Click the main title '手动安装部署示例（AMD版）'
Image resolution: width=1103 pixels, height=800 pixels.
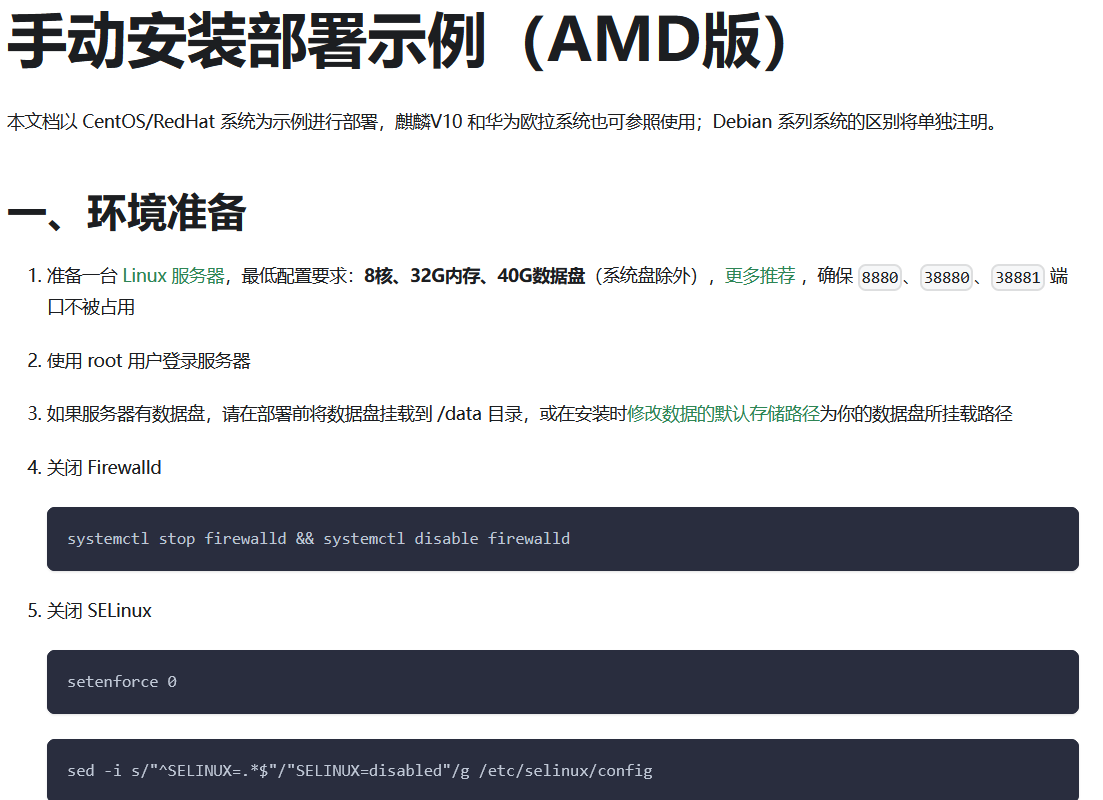point(397,41)
